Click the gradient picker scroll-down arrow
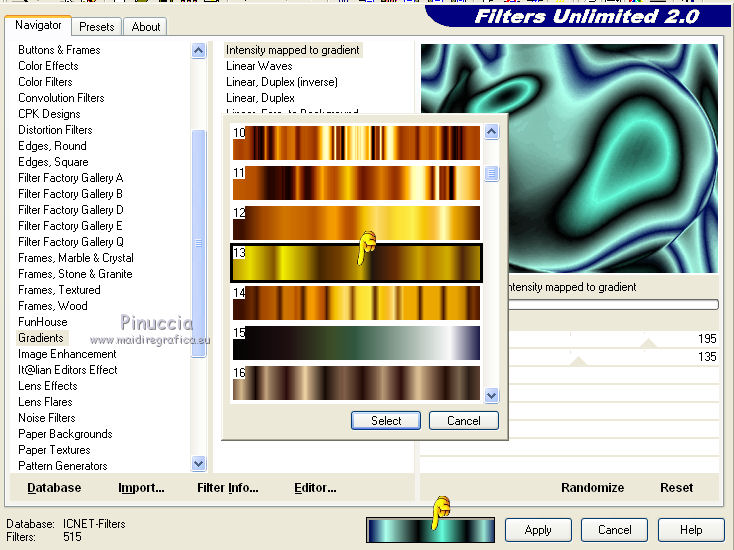 [x=491, y=396]
